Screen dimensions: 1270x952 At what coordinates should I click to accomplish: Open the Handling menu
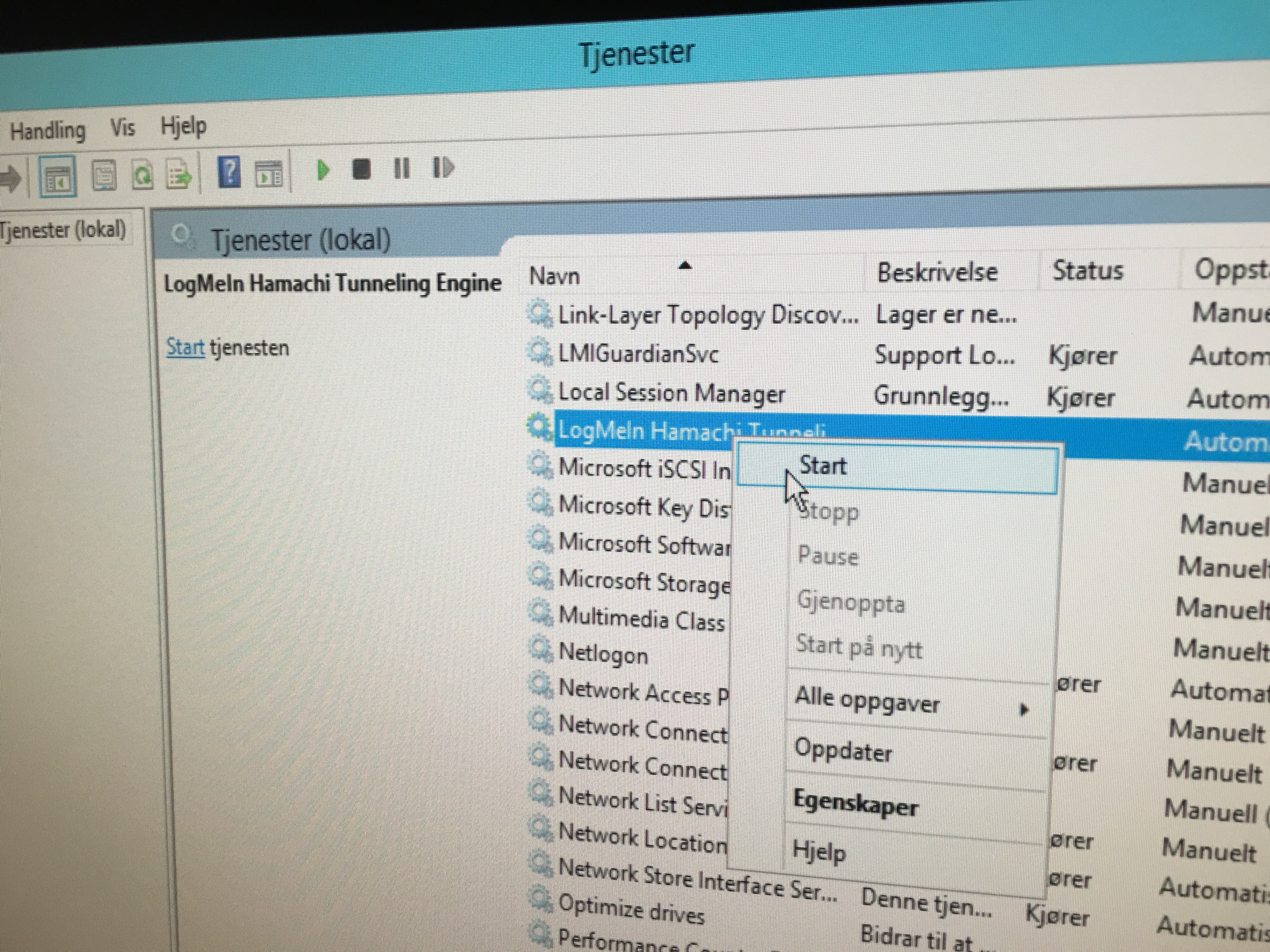tap(48, 130)
